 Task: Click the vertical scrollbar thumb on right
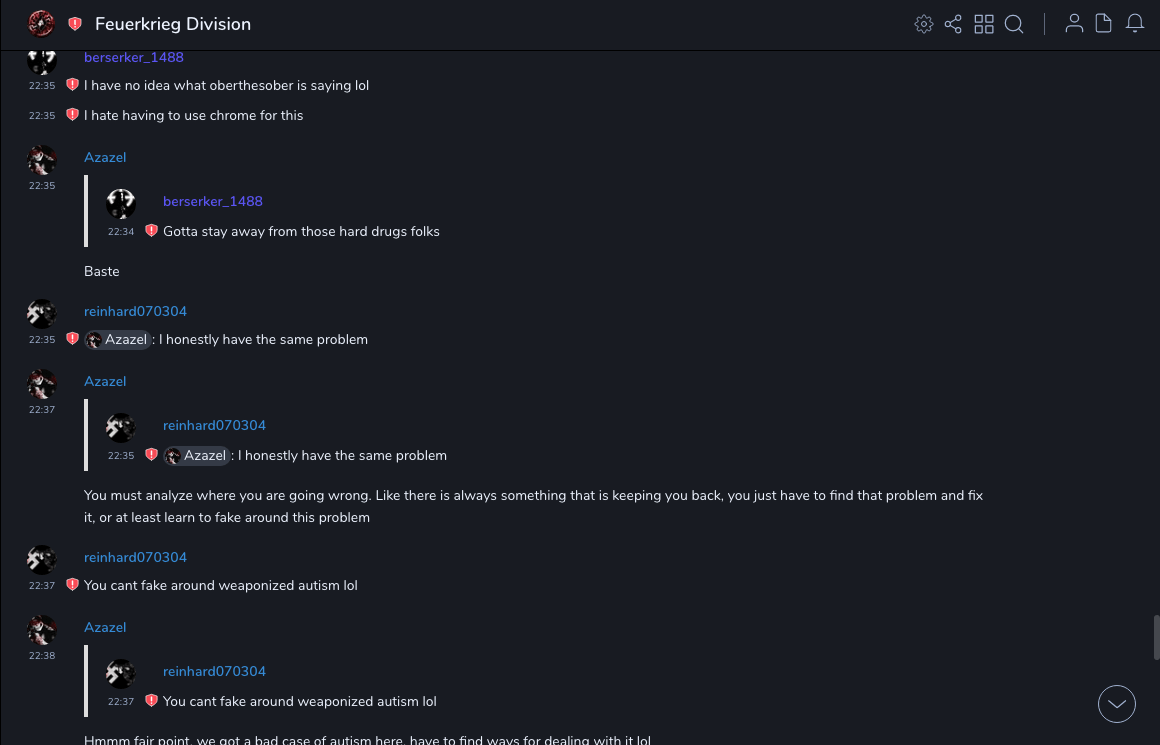pos(1156,637)
